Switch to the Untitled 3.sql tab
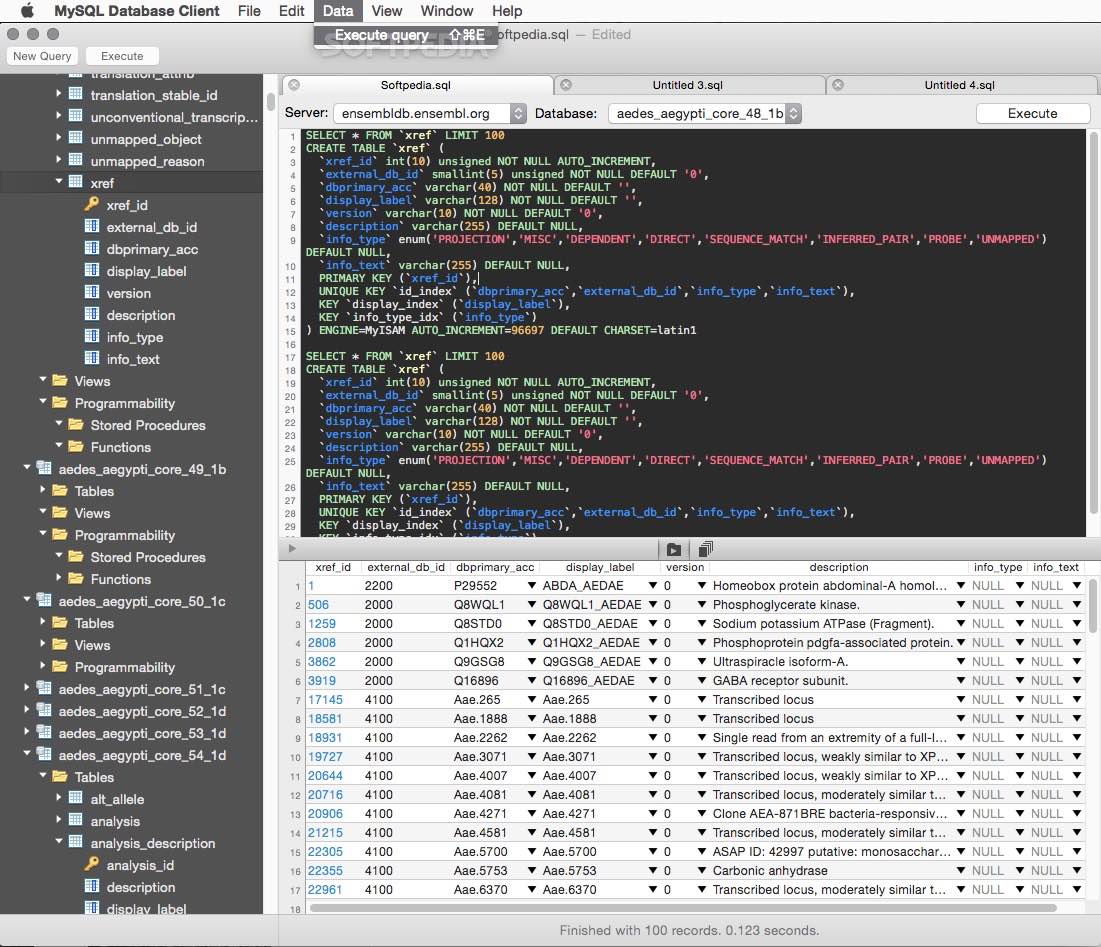Viewport: 1101px width, 947px height. coord(688,85)
